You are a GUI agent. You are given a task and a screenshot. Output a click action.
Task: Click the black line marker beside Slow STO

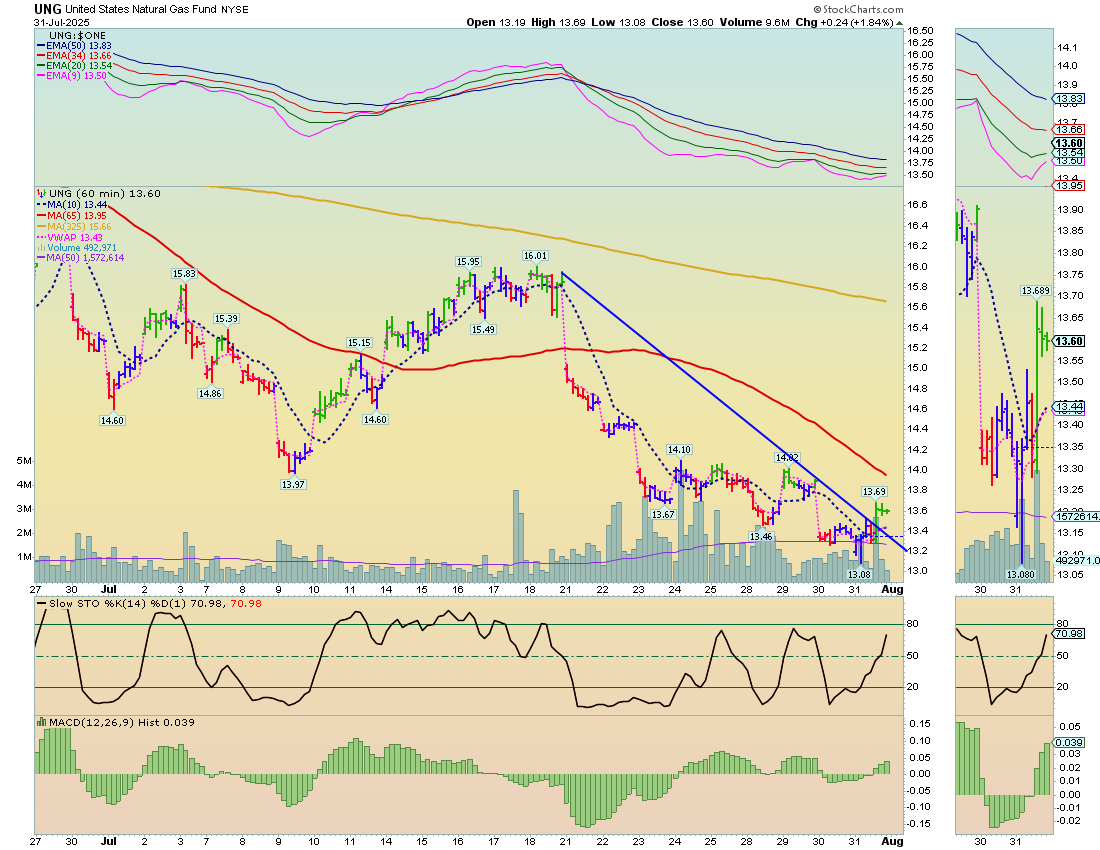click(x=43, y=603)
